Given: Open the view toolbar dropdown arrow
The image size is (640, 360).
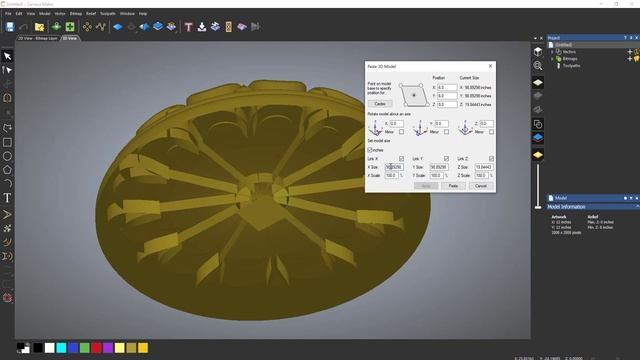Looking at the screenshot, I should pyautogui.click(x=536, y=38).
